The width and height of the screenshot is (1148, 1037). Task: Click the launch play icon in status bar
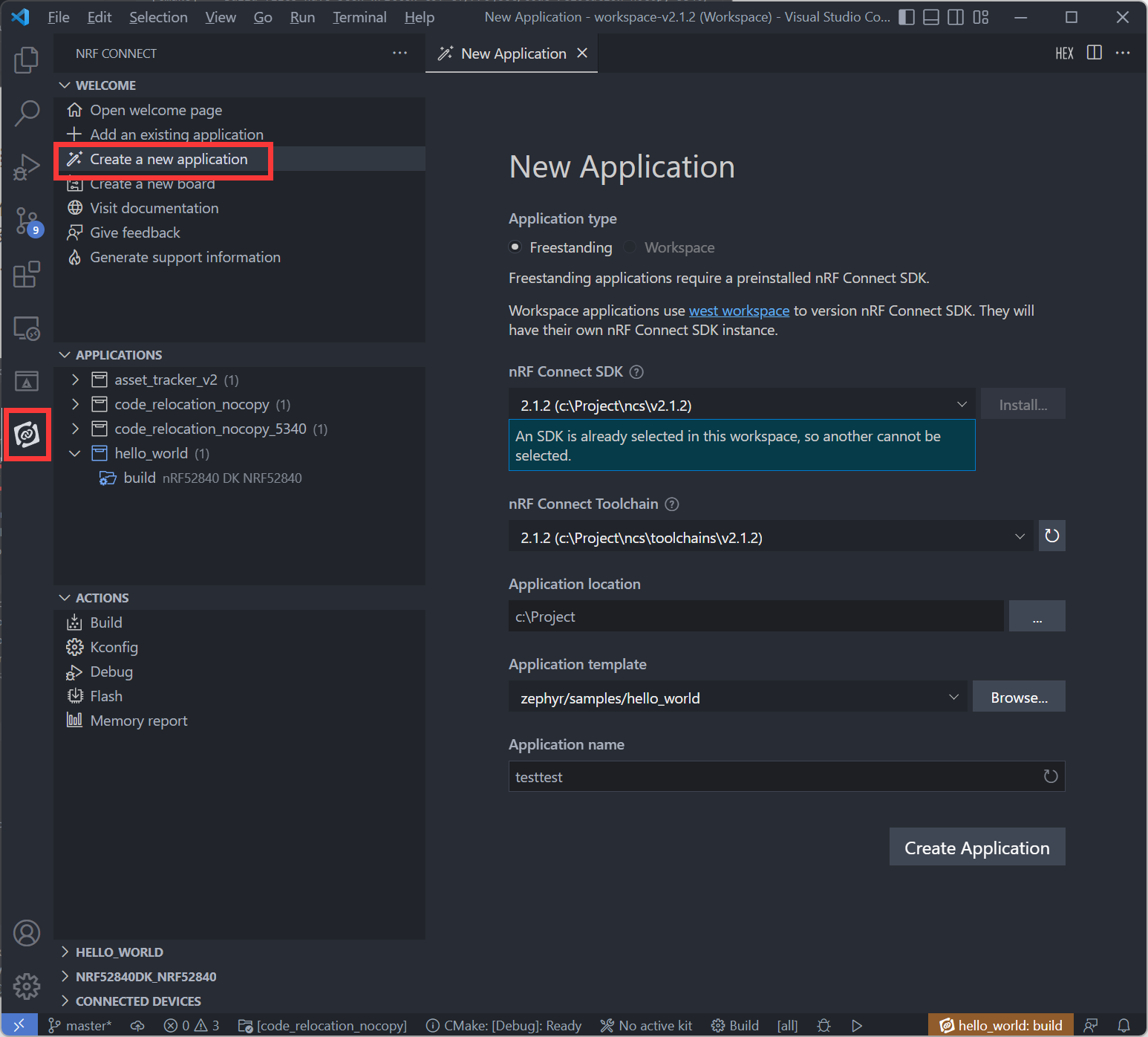(857, 1025)
